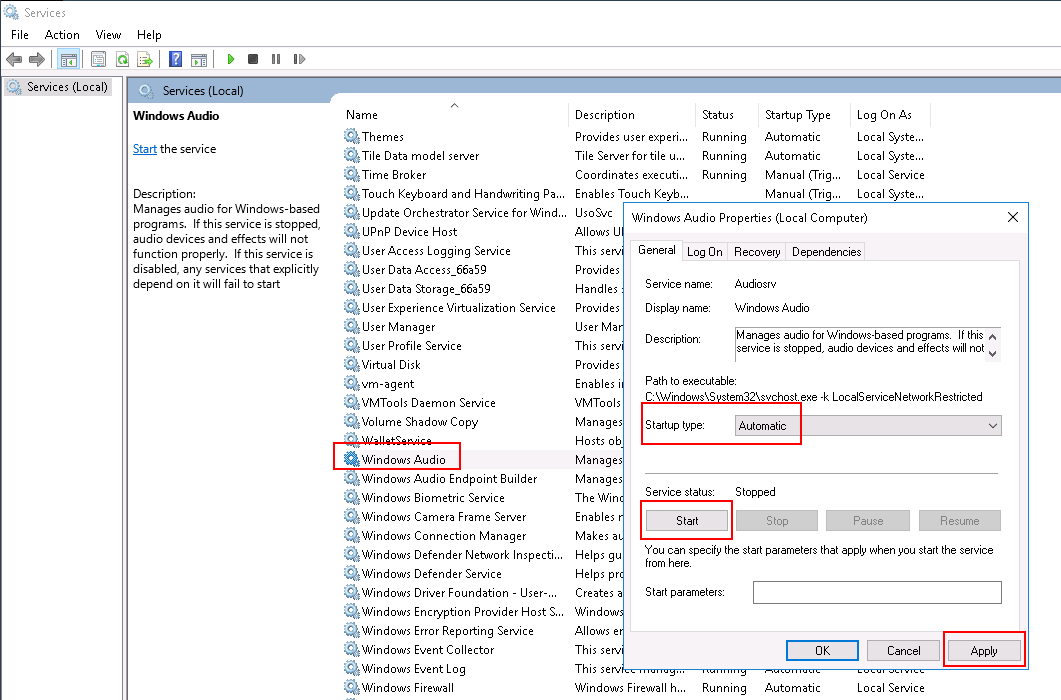This screenshot has width=1061, height=700.
Task: Select the "Windows Camera Frame Server" service
Action: pyautogui.click(x=444, y=517)
